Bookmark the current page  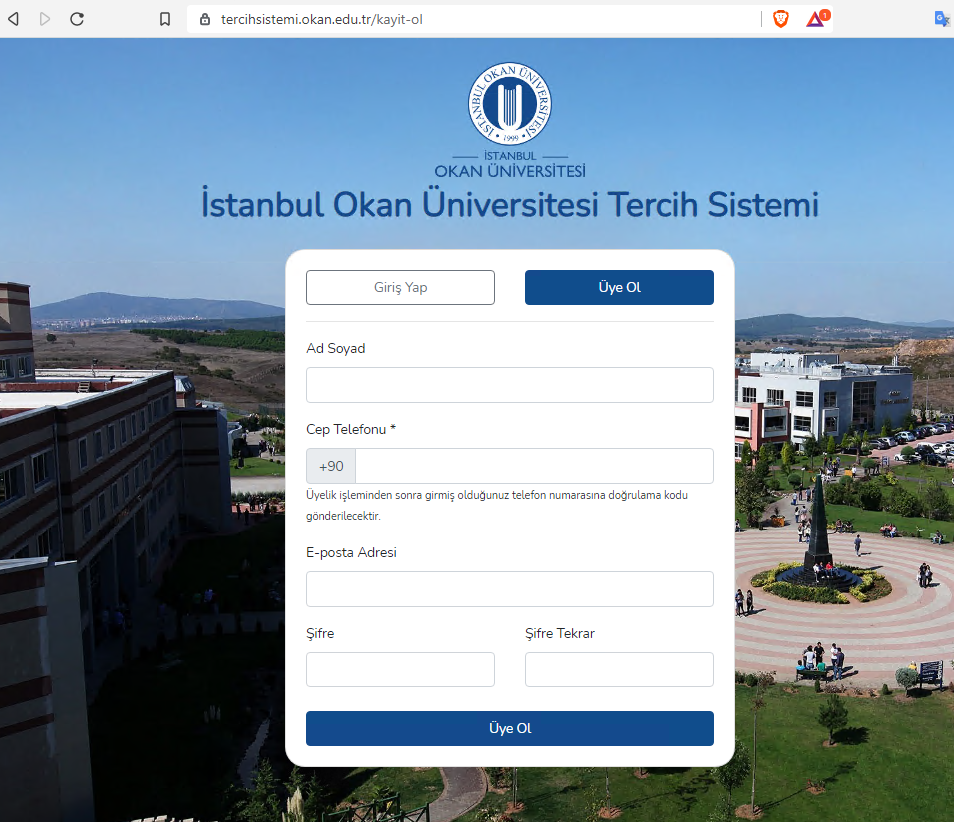166,18
